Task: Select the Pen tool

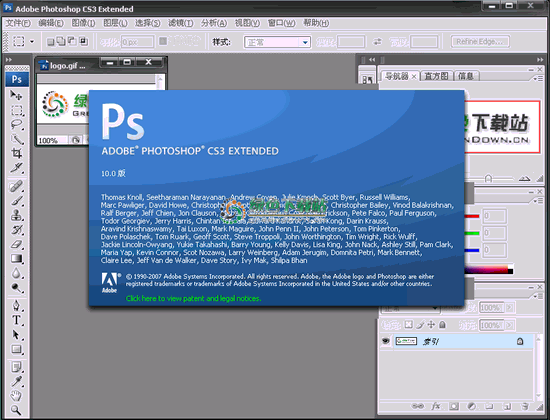Action: tap(16, 306)
